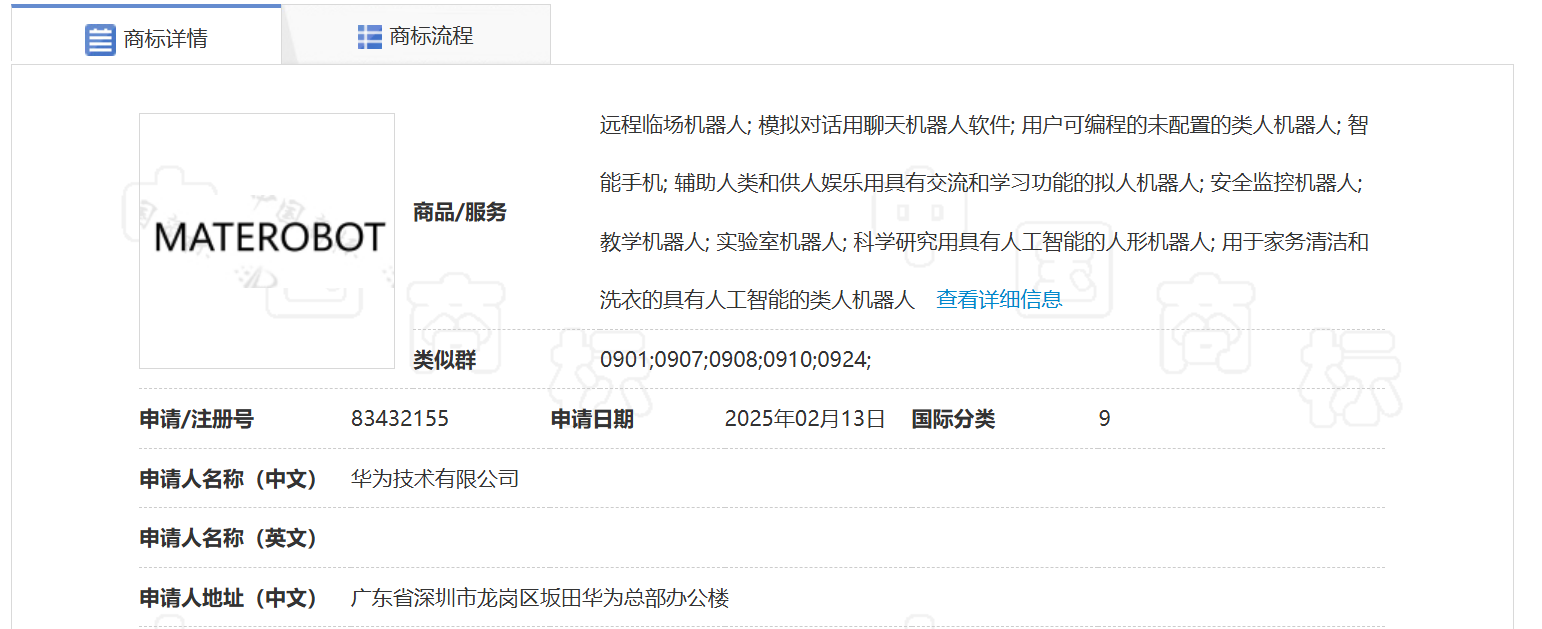Click the 申请日期 label
This screenshot has width=1542, height=629.
point(592,419)
